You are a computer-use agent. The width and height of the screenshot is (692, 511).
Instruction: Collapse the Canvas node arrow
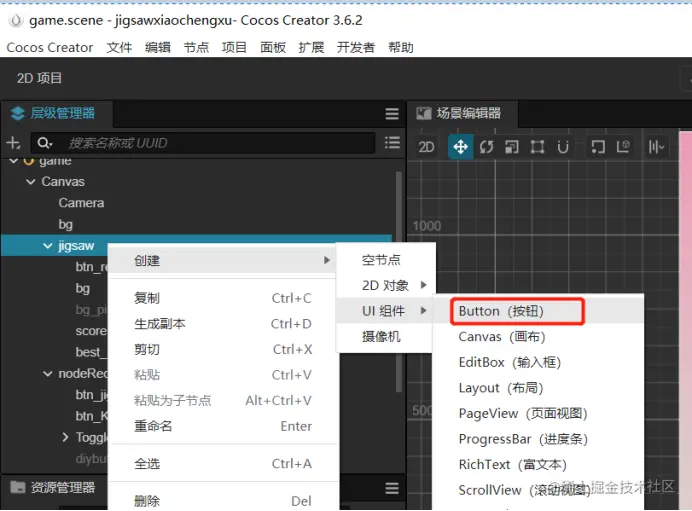coord(30,182)
